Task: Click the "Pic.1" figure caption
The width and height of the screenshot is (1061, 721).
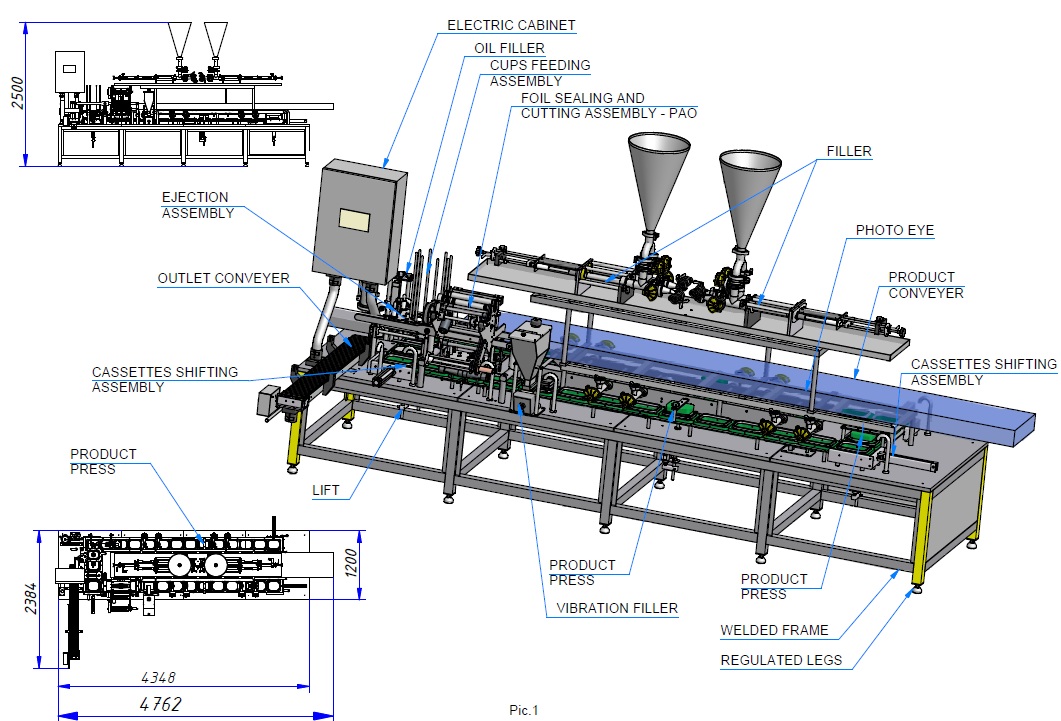Action: (523, 711)
